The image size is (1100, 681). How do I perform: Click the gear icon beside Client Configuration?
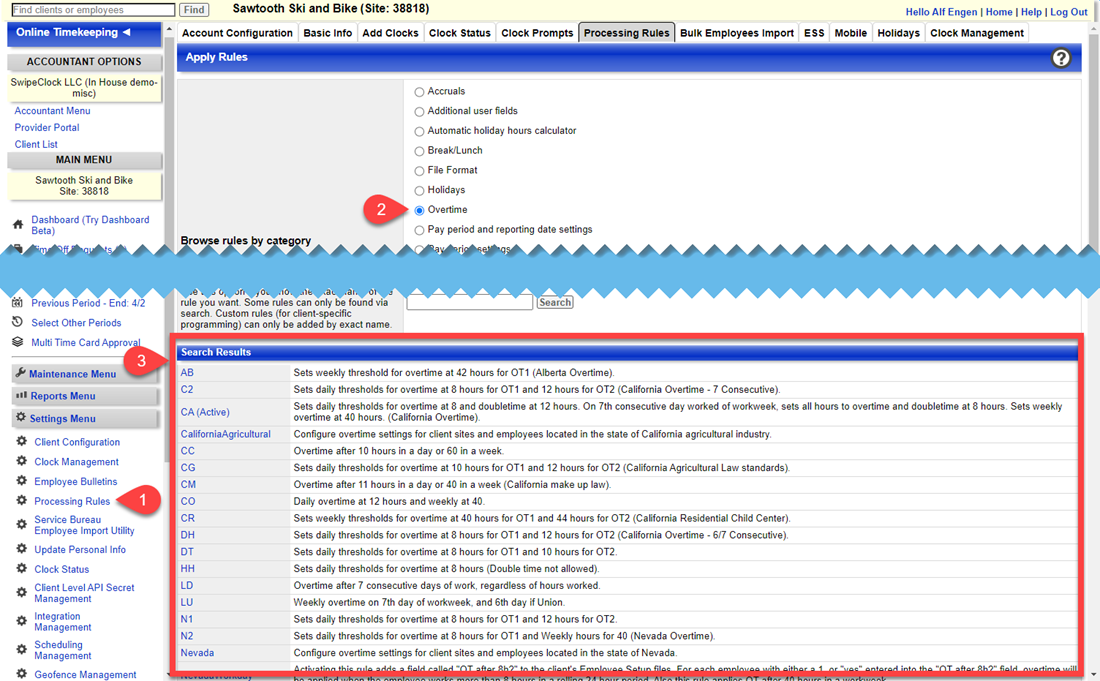click(21, 441)
